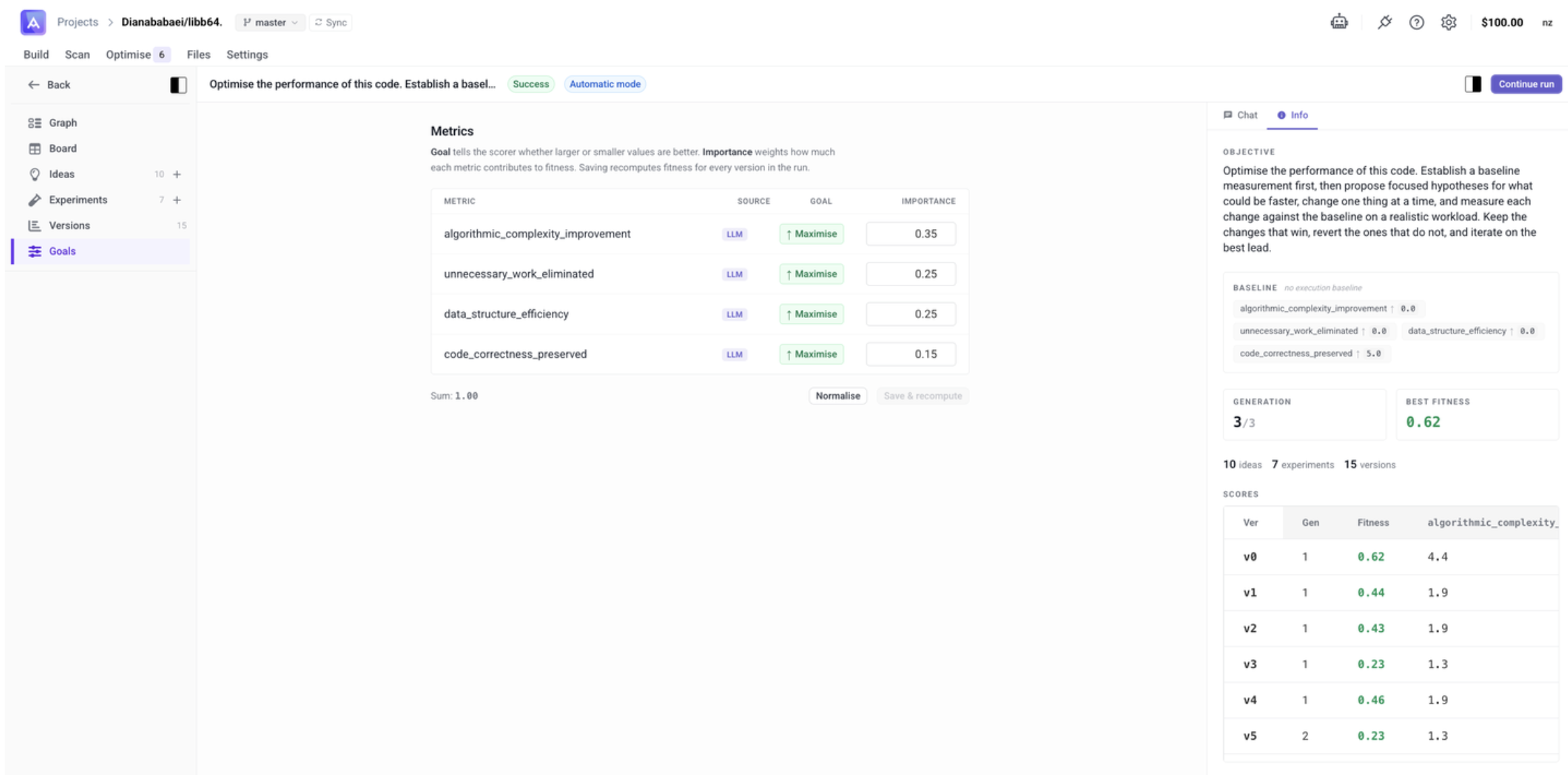Open the Optimise tab
1568x775 pixels.
(137, 55)
